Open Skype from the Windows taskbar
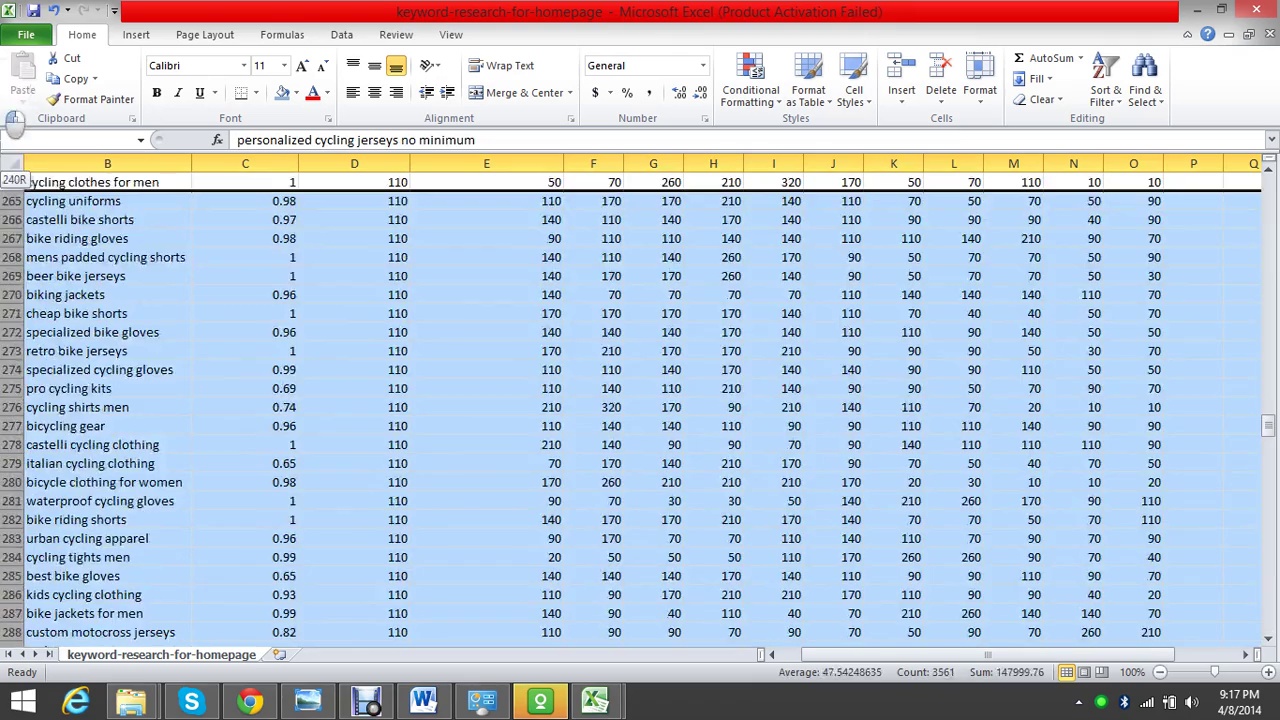The height and width of the screenshot is (720, 1280). [191, 701]
